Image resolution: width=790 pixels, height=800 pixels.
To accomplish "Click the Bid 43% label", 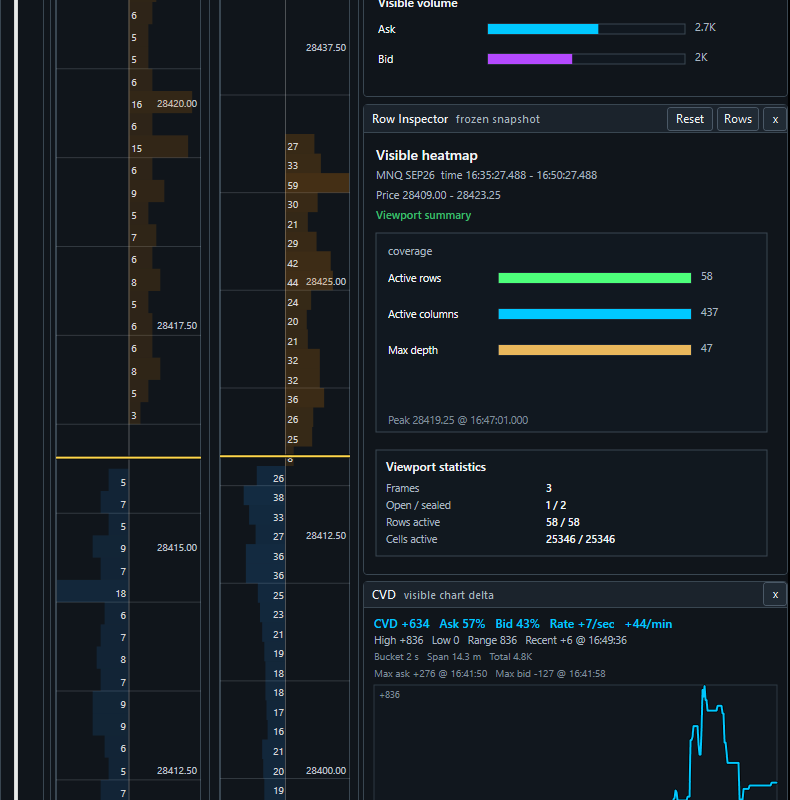I will click(517, 624).
